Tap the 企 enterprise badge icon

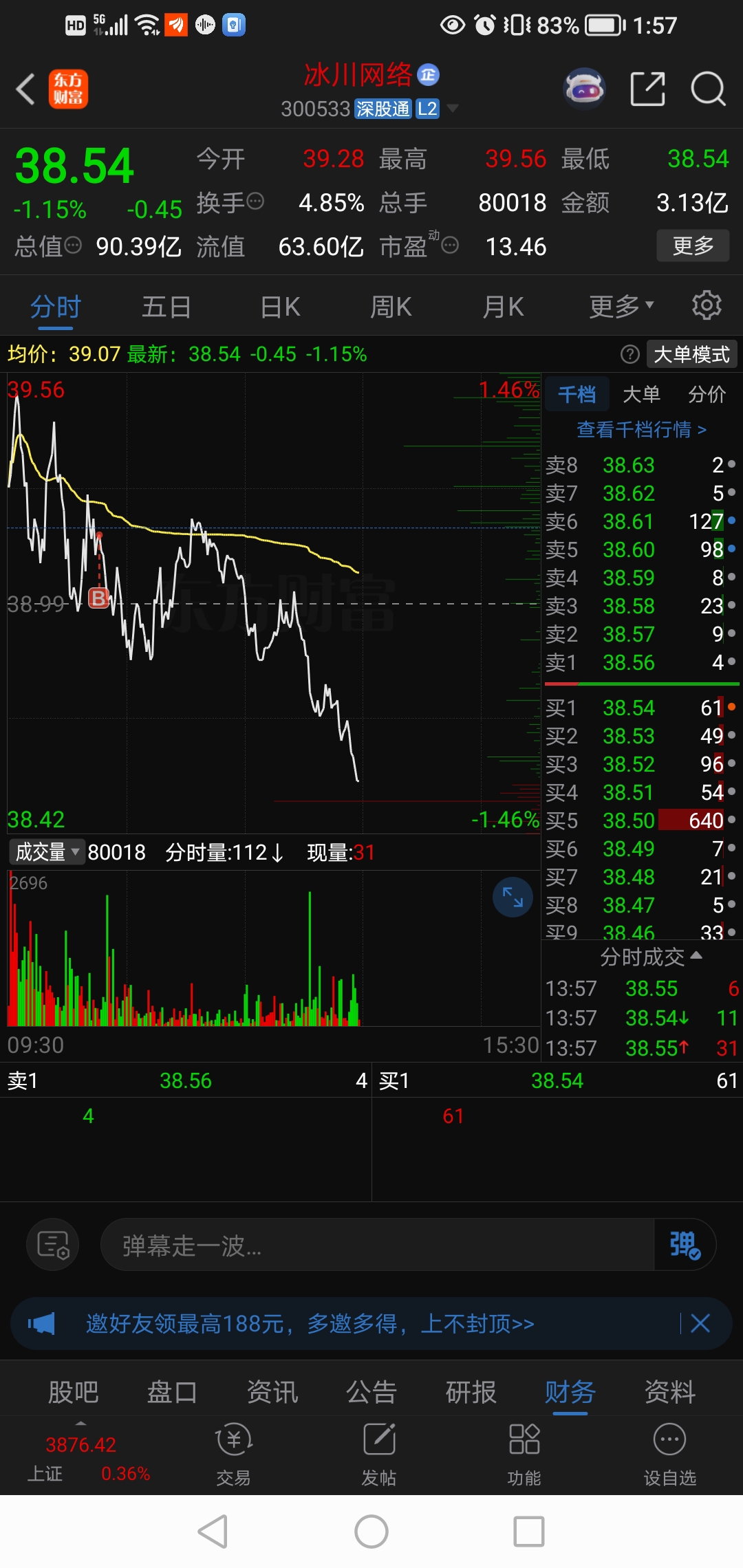[x=429, y=75]
